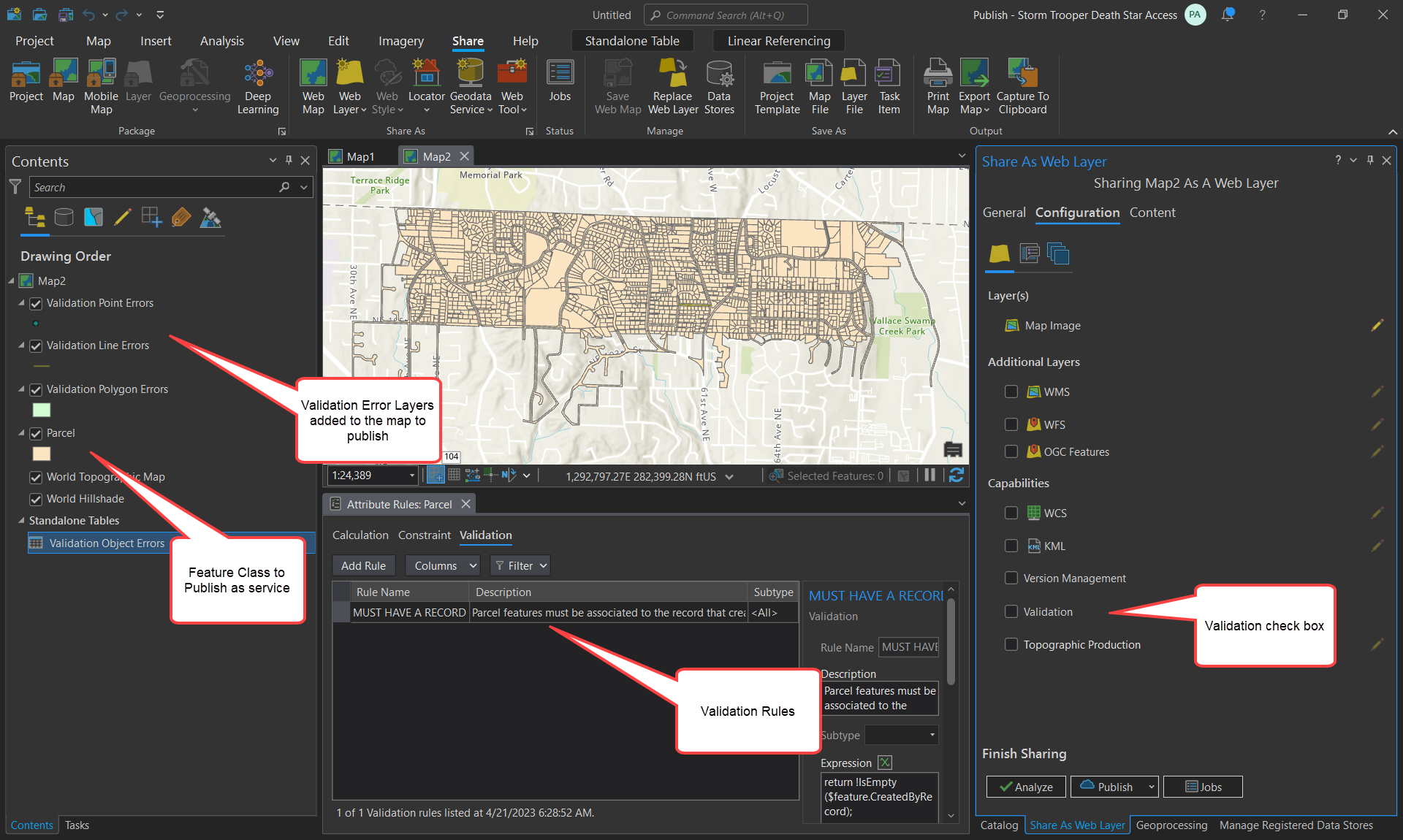Enable the Validation capability checkbox
Screen dimensions: 1403x840
coord(1011,611)
